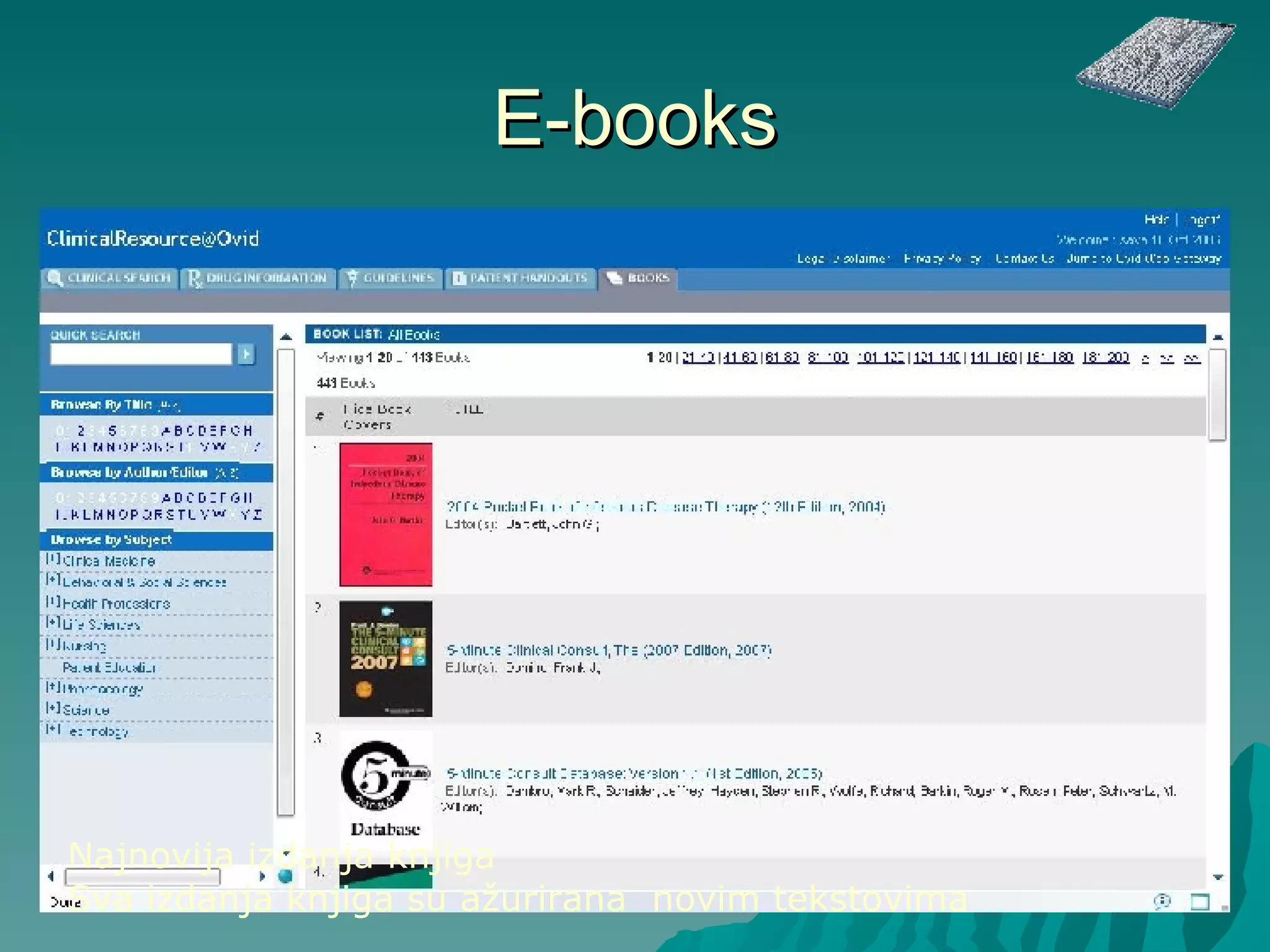Switch to the Guidelines tab

(391, 278)
